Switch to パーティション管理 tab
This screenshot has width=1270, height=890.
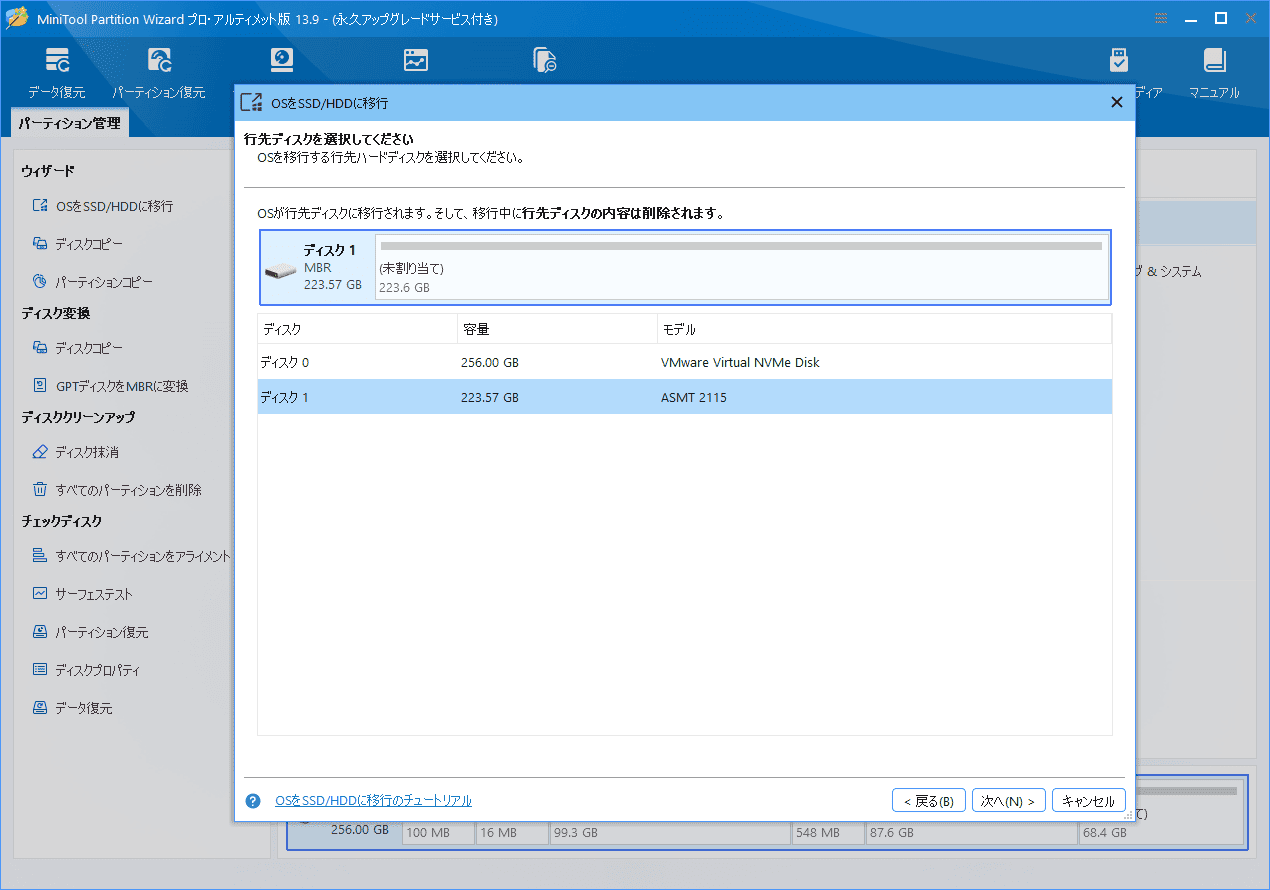tap(69, 123)
